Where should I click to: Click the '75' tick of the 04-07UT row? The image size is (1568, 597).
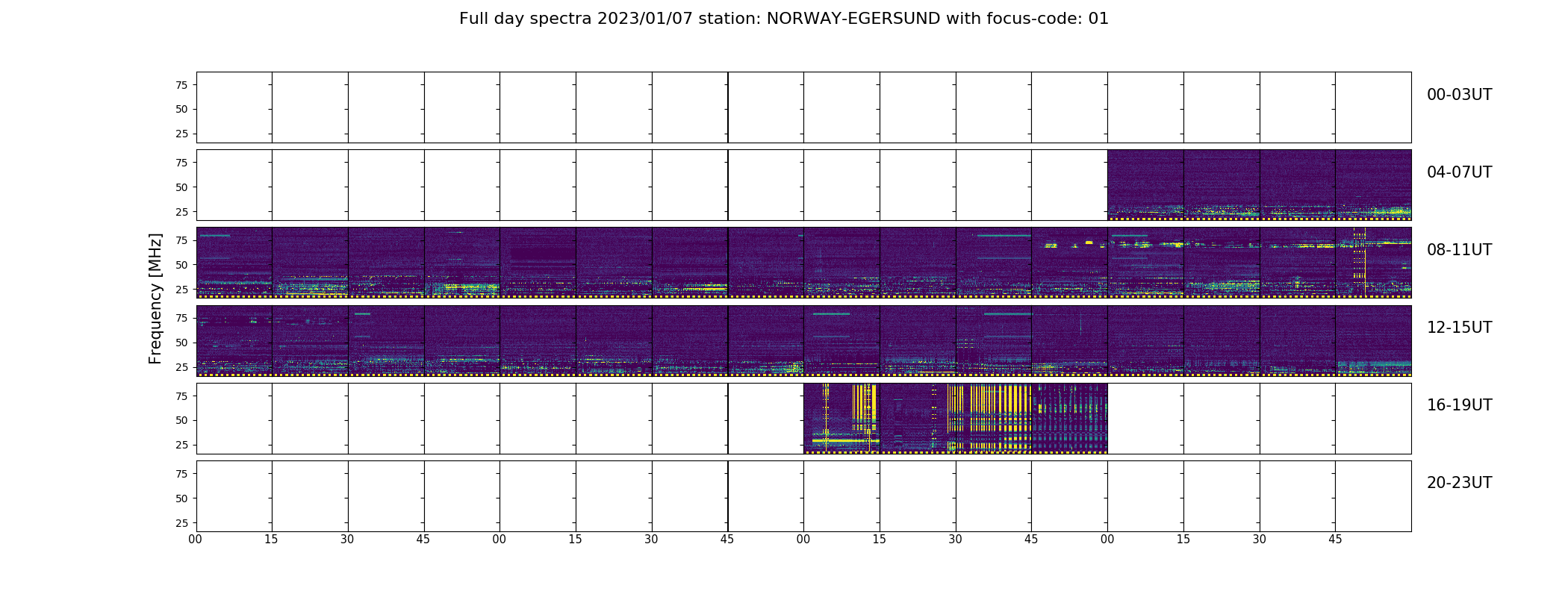(x=181, y=163)
